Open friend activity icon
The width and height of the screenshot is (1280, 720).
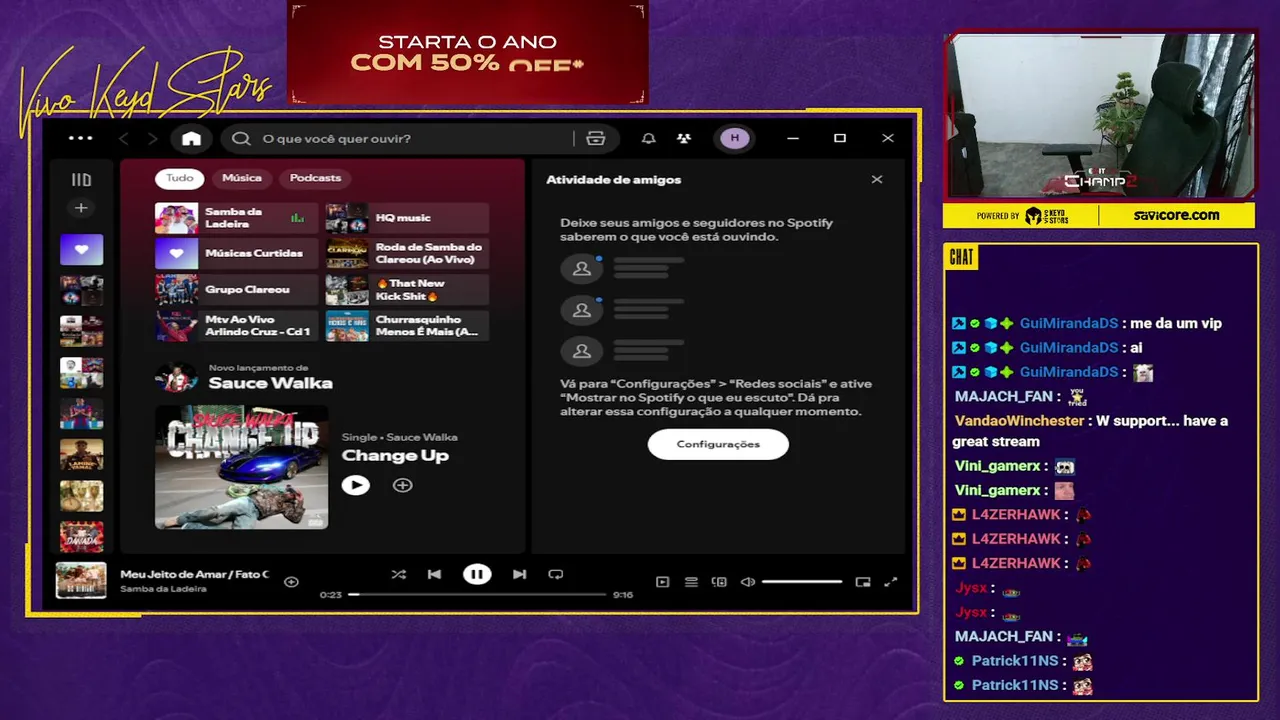(x=683, y=138)
